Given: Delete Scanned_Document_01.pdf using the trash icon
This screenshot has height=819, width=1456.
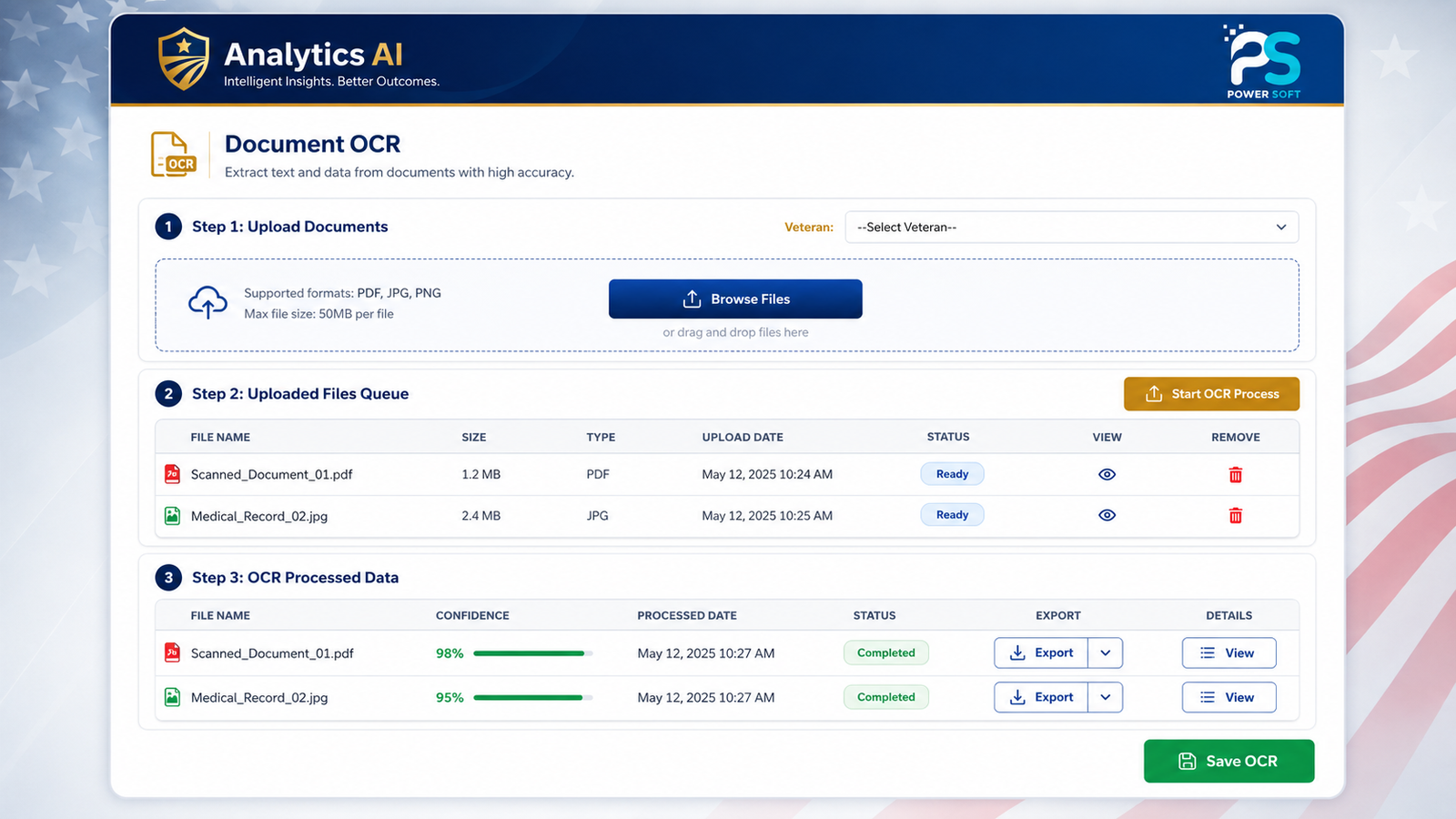Looking at the screenshot, I should [1236, 475].
